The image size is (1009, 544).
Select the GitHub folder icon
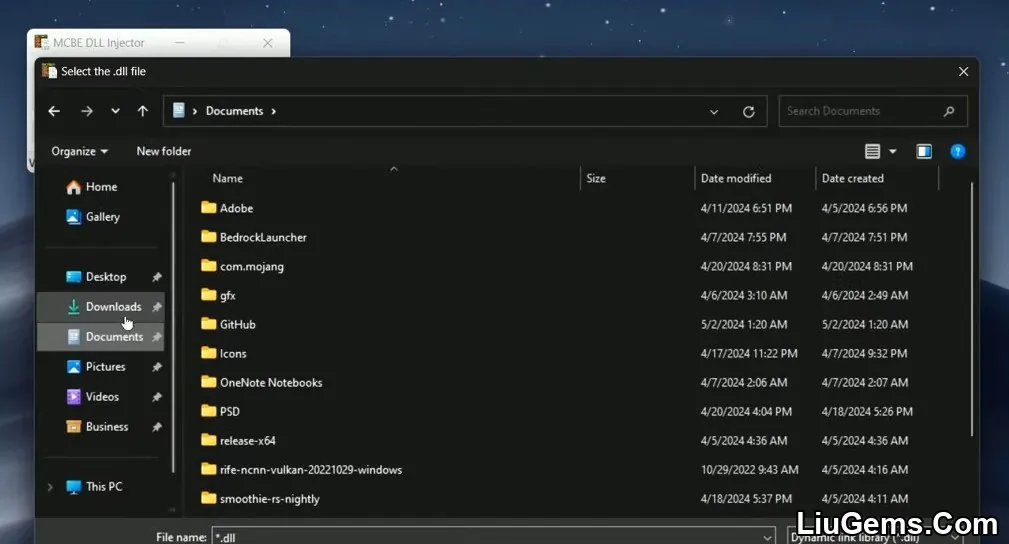coord(208,324)
